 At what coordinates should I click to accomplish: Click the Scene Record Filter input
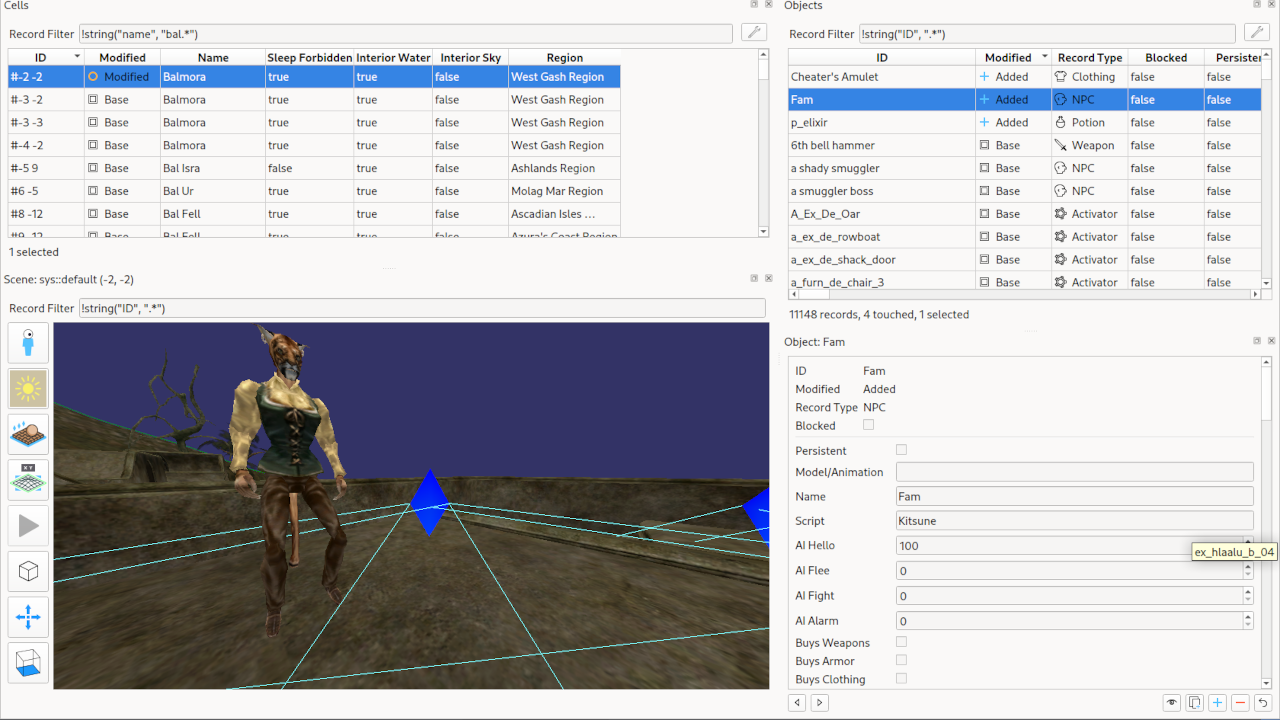coord(422,308)
